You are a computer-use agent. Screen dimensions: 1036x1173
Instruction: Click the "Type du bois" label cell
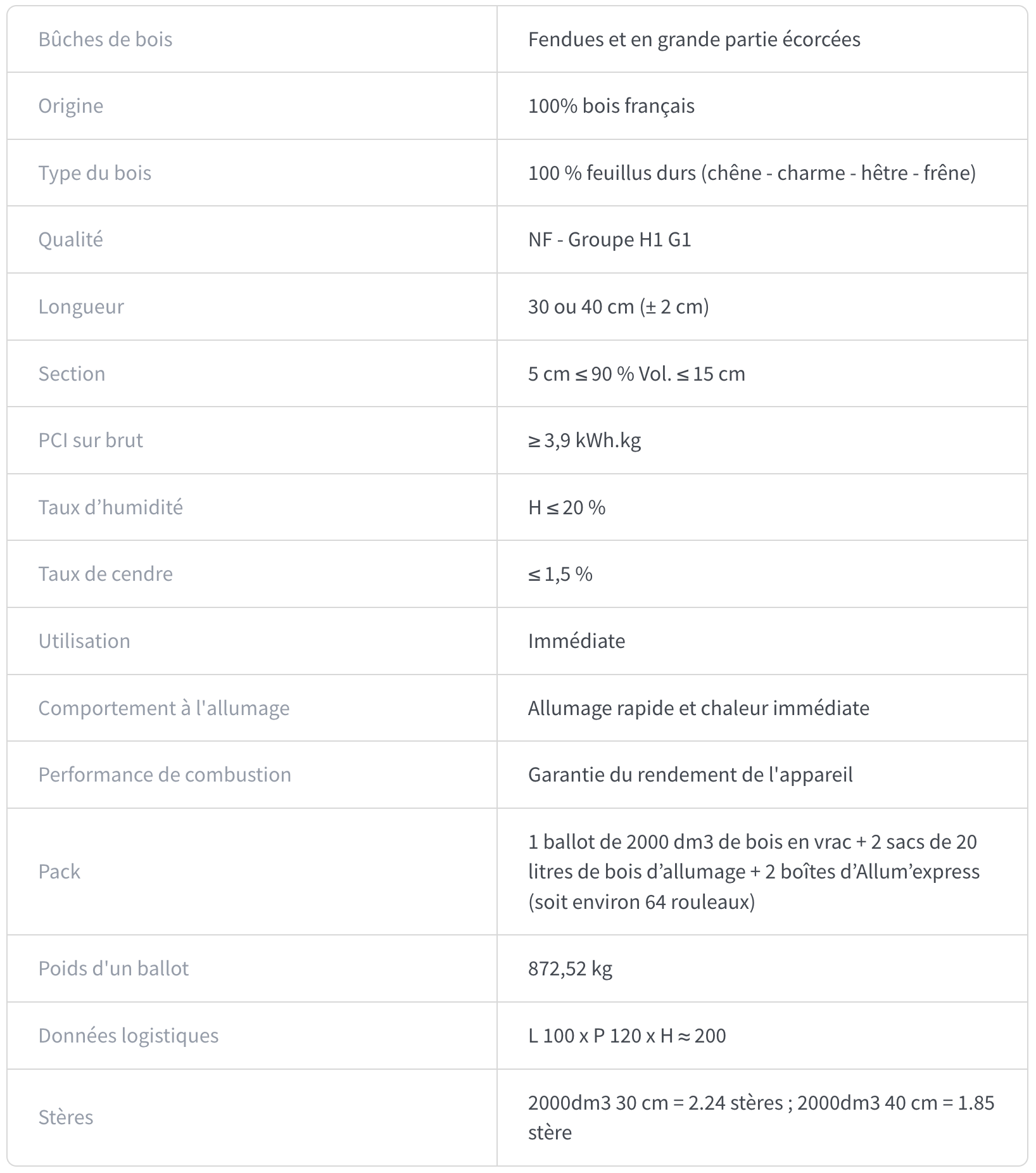[x=94, y=173]
